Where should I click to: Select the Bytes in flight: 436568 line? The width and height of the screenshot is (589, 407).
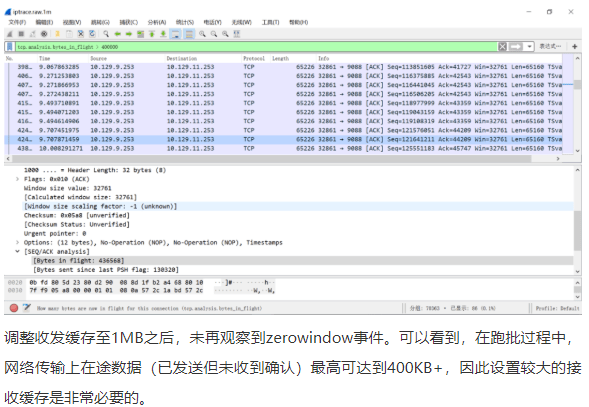coord(302,261)
